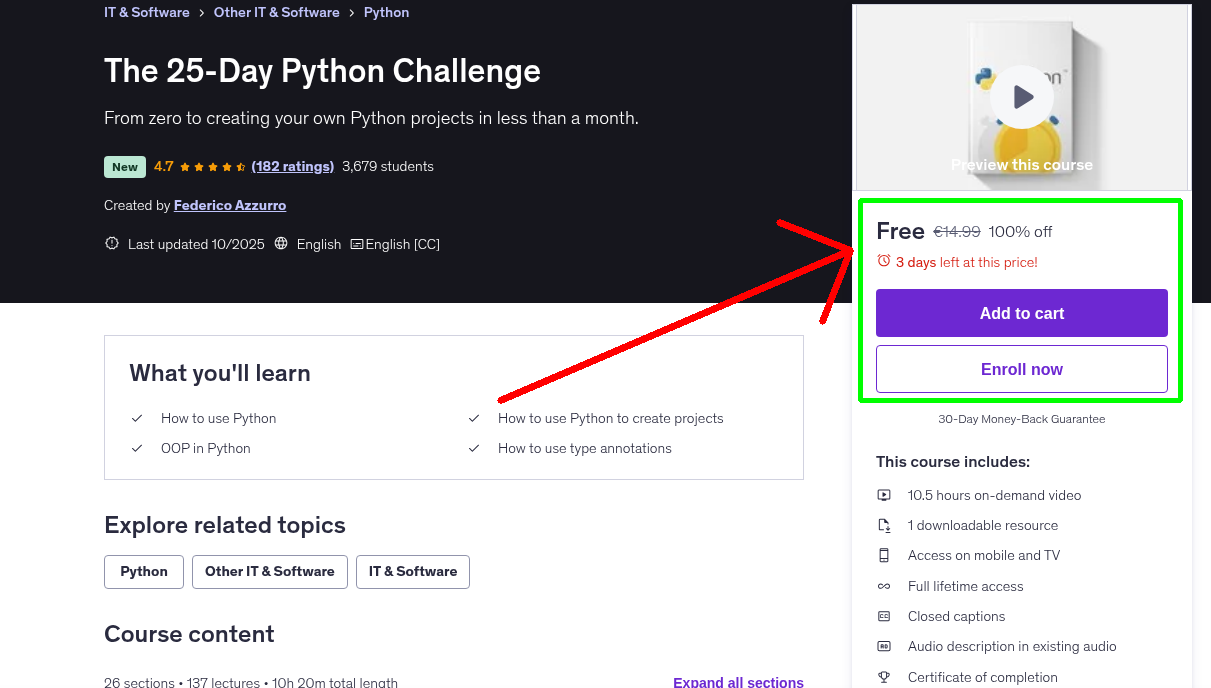
Task: Click the downloadable resource icon
Action: (884, 525)
